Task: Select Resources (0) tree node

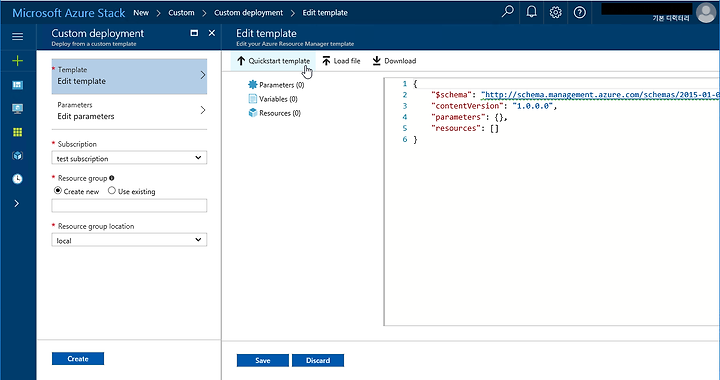Action: pos(275,113)
